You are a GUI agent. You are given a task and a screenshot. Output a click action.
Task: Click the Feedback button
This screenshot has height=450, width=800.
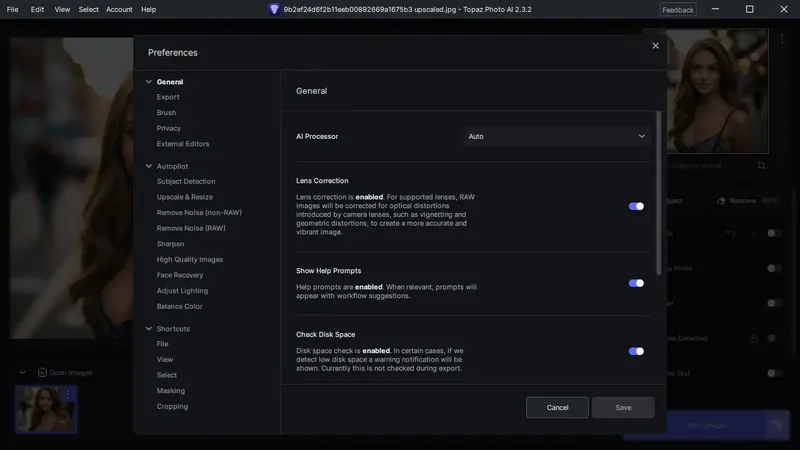tap(678, 10)
